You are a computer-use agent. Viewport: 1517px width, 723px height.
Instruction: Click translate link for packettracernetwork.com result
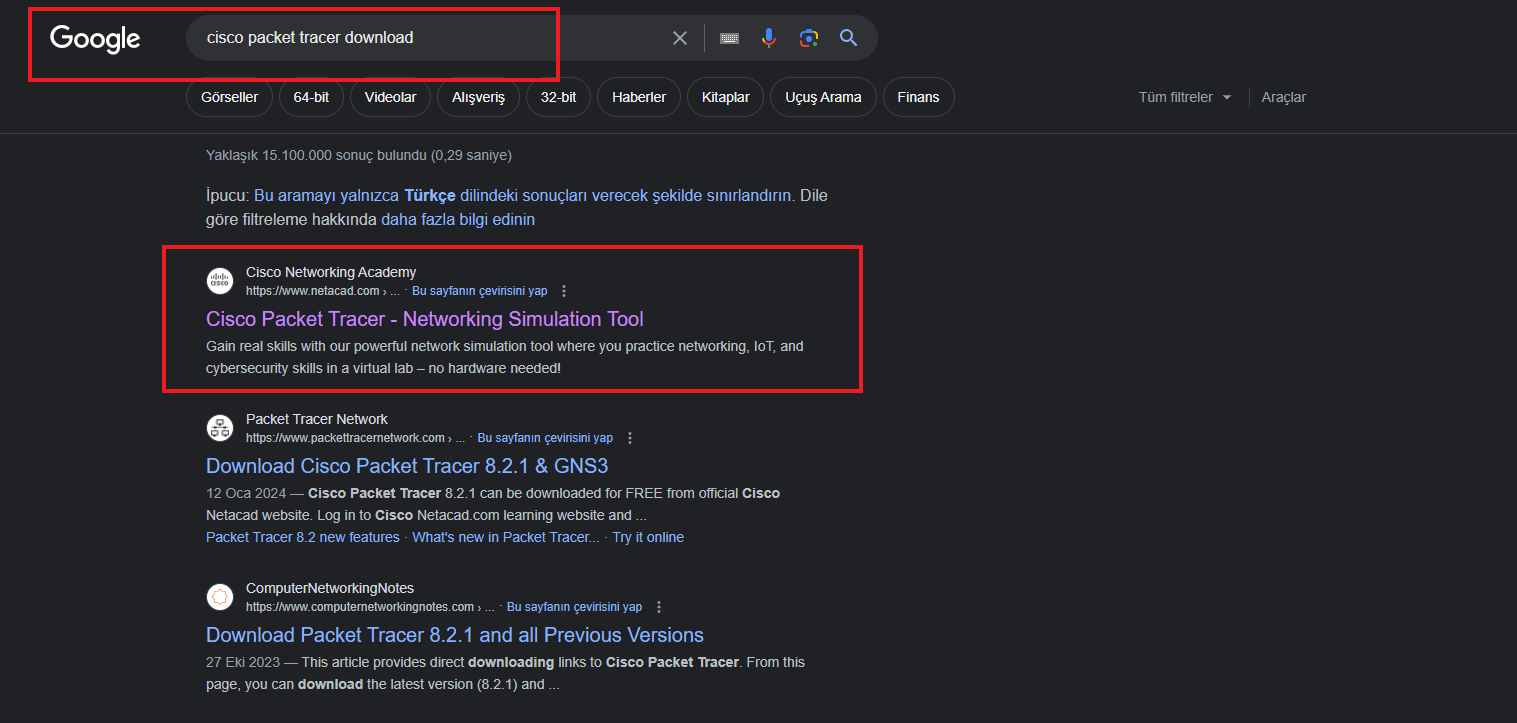coord(545,438)
